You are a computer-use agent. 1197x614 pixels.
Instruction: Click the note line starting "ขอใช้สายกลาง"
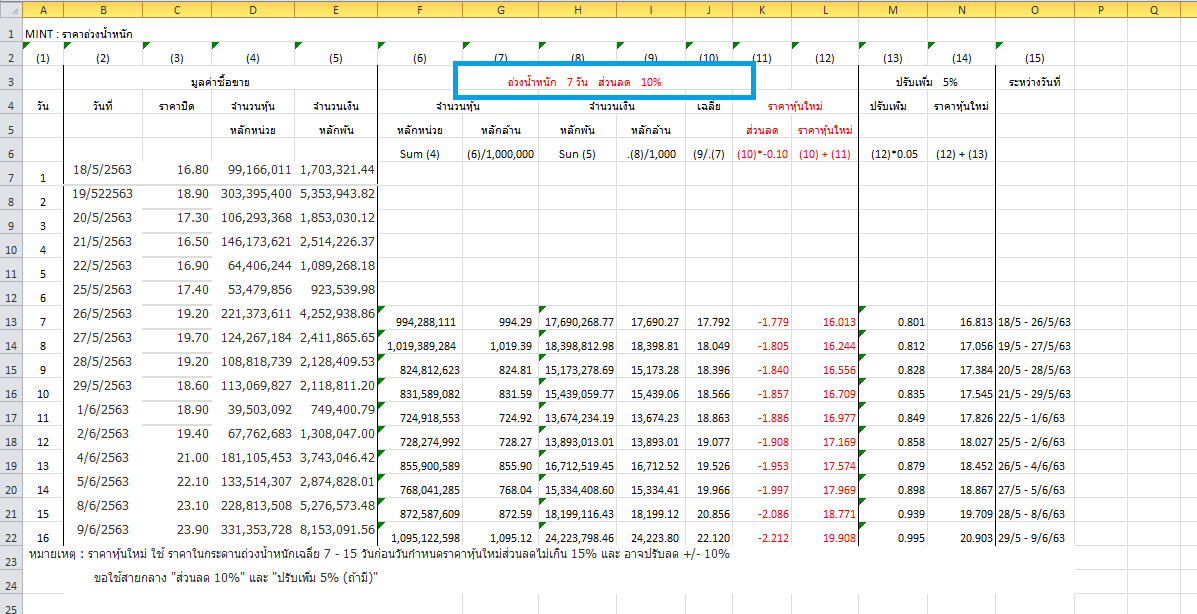[237, 578]
